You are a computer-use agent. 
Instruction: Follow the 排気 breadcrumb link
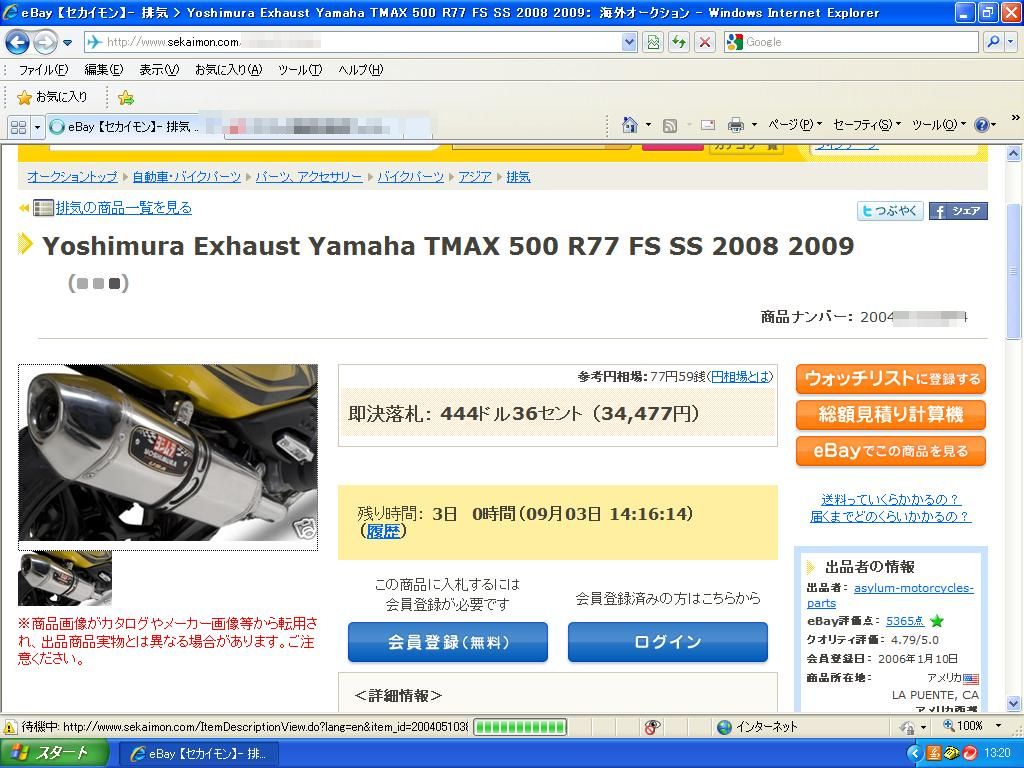[519, 176]
